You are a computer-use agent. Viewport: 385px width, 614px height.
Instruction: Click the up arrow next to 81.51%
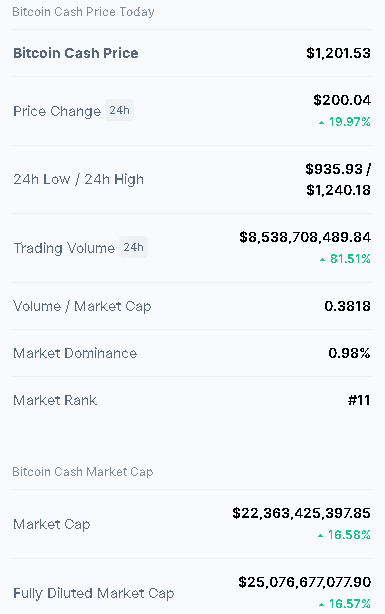pos(322,260)
